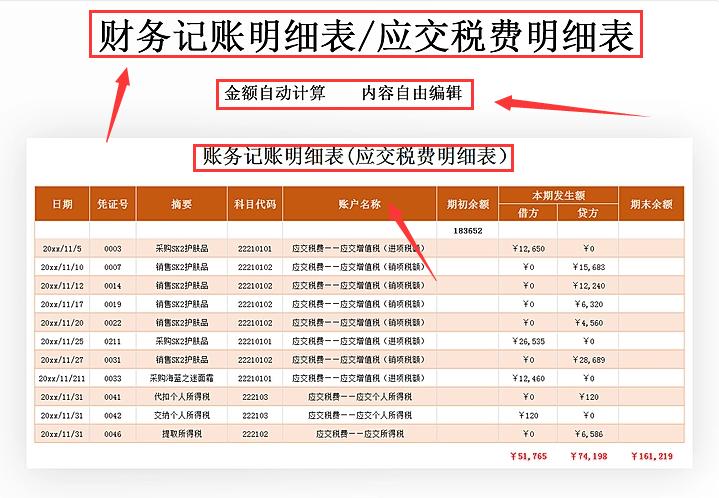
Task: Click voucher number 0031
Action: (112, 360)
